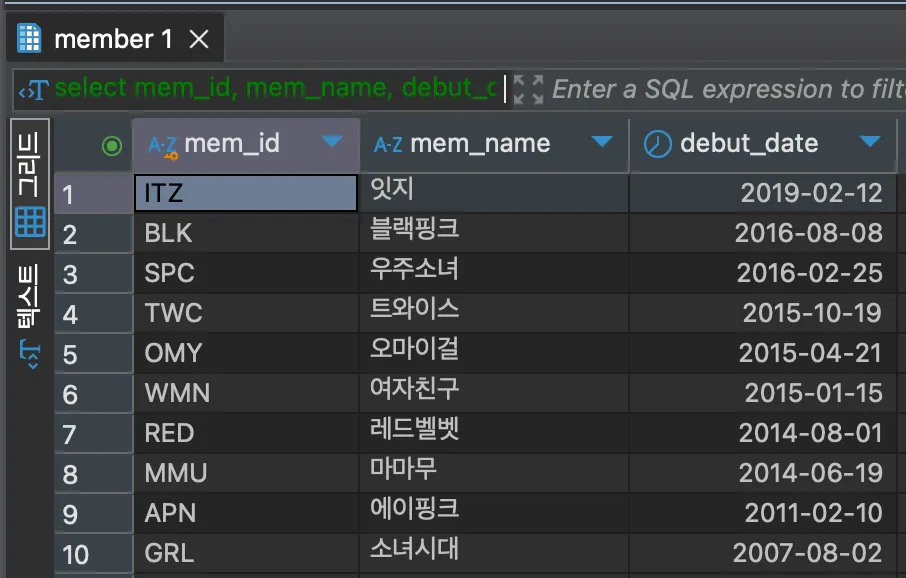Click the debut_date column header
Screen dimensions: 906x578
click(x=763, y=144)
